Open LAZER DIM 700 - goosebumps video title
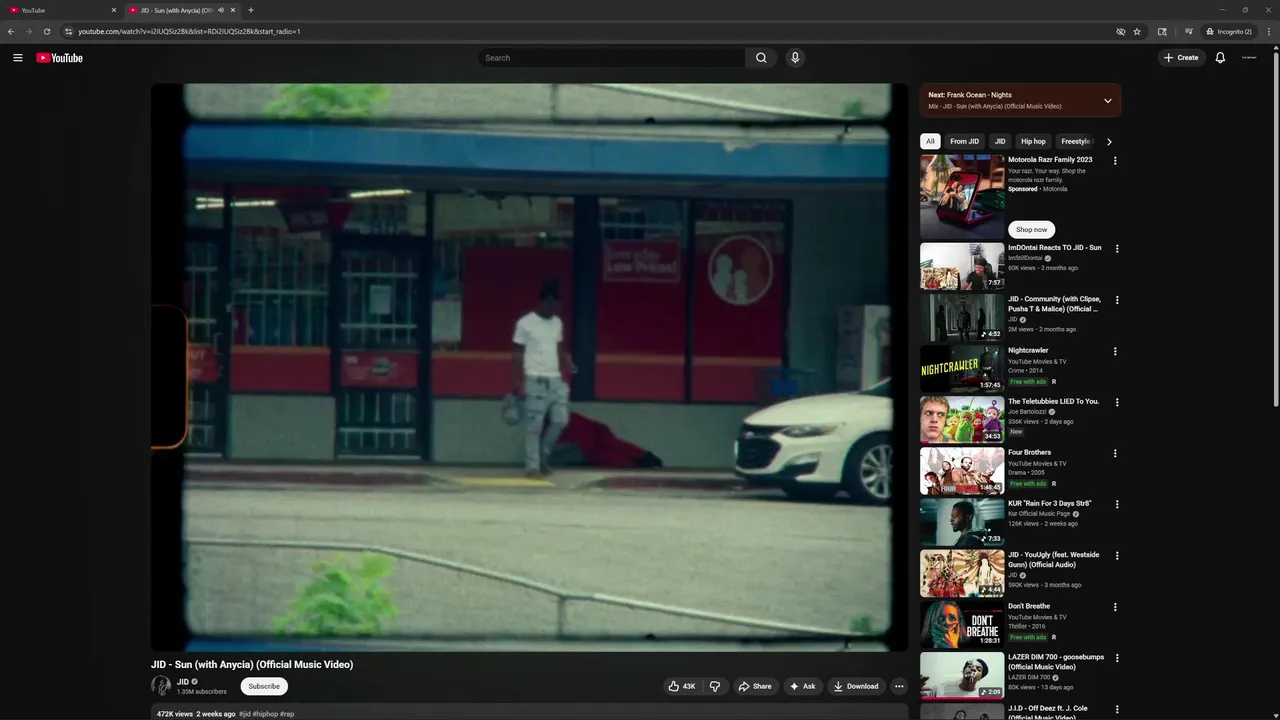 click(1056, 662)
